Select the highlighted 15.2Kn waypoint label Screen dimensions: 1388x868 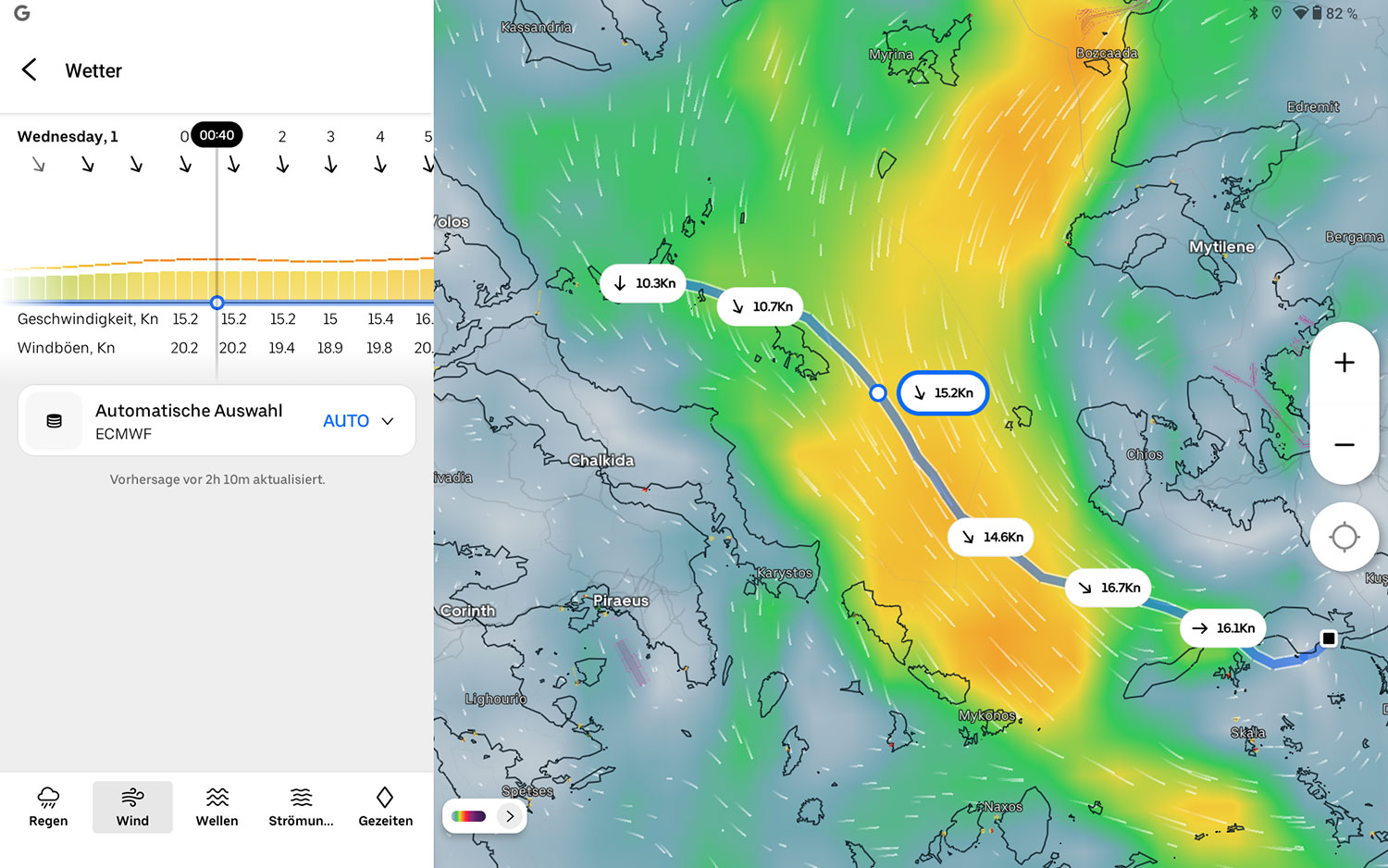coord(943,392)
